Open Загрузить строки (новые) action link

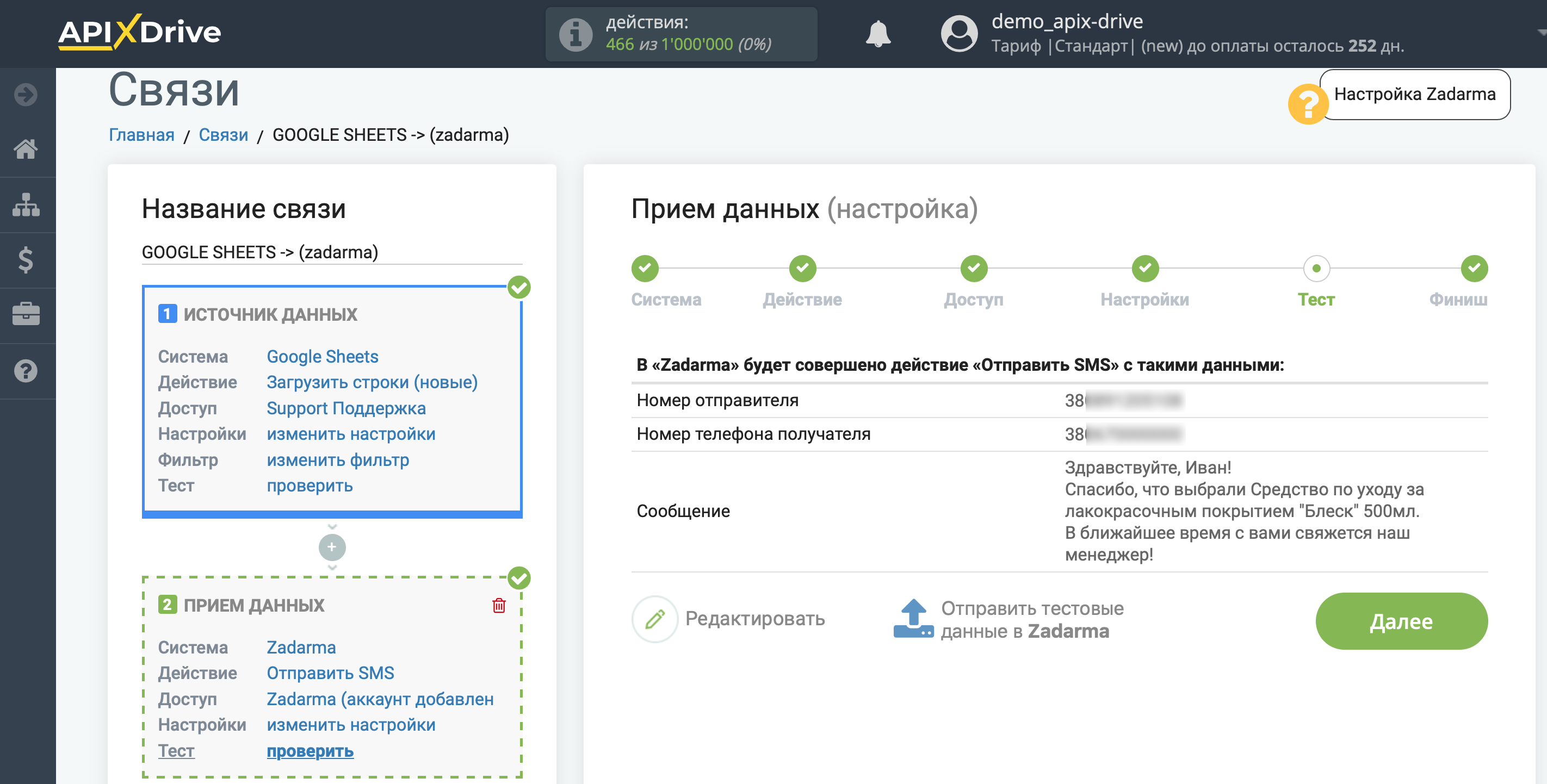(x=373, y=382)
